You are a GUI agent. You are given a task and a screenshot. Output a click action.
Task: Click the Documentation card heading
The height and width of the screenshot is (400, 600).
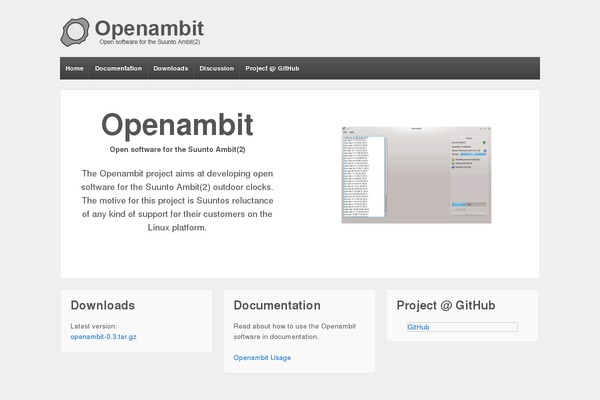tap(277, 305)
